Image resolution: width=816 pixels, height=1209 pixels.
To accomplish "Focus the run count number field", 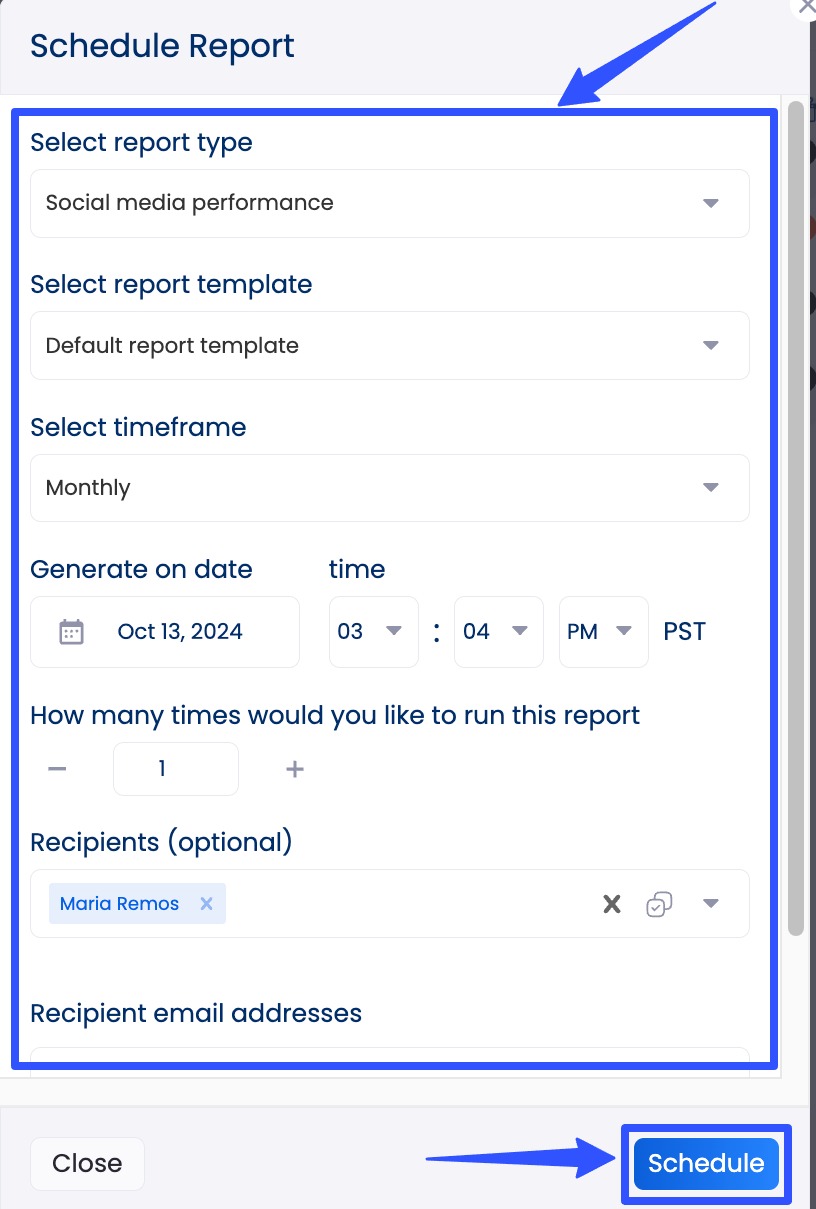I will [175, 768].
